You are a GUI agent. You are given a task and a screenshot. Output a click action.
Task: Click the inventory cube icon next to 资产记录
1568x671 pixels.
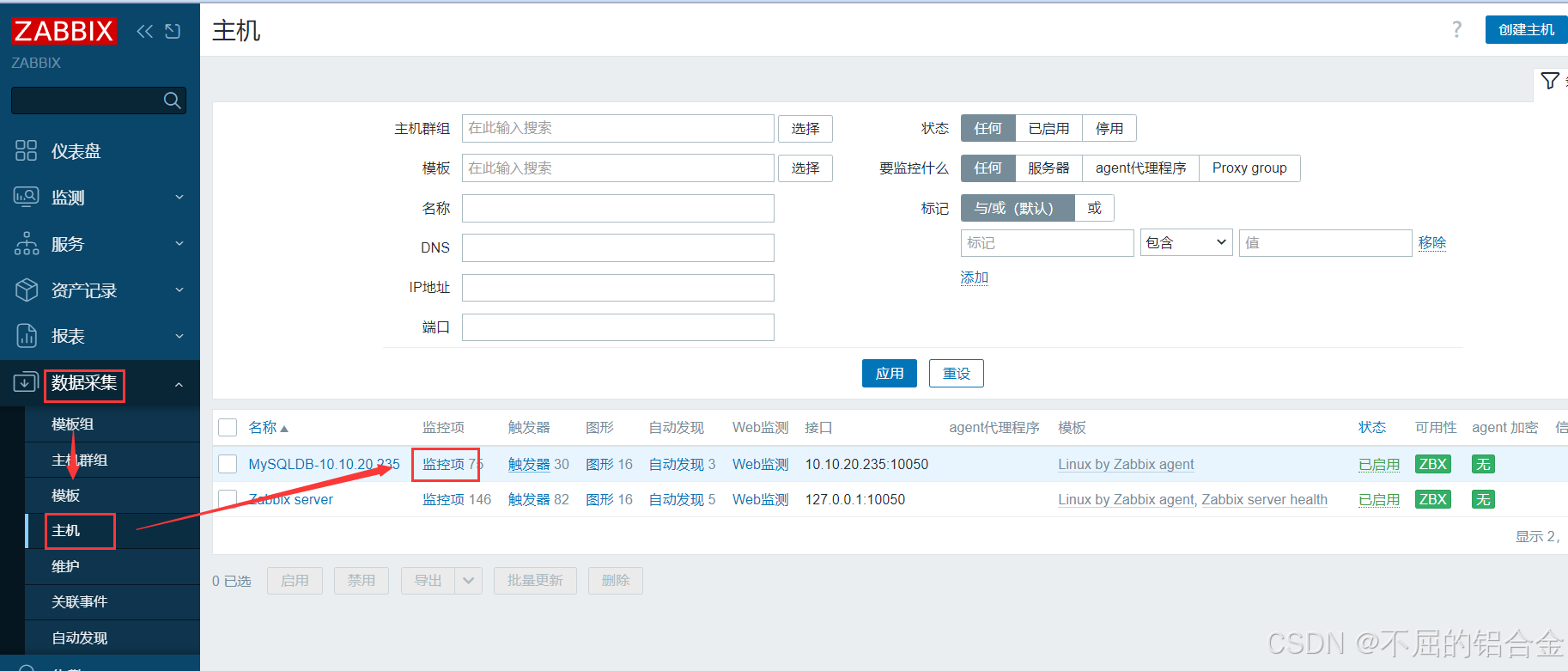[x=27, y=290]
